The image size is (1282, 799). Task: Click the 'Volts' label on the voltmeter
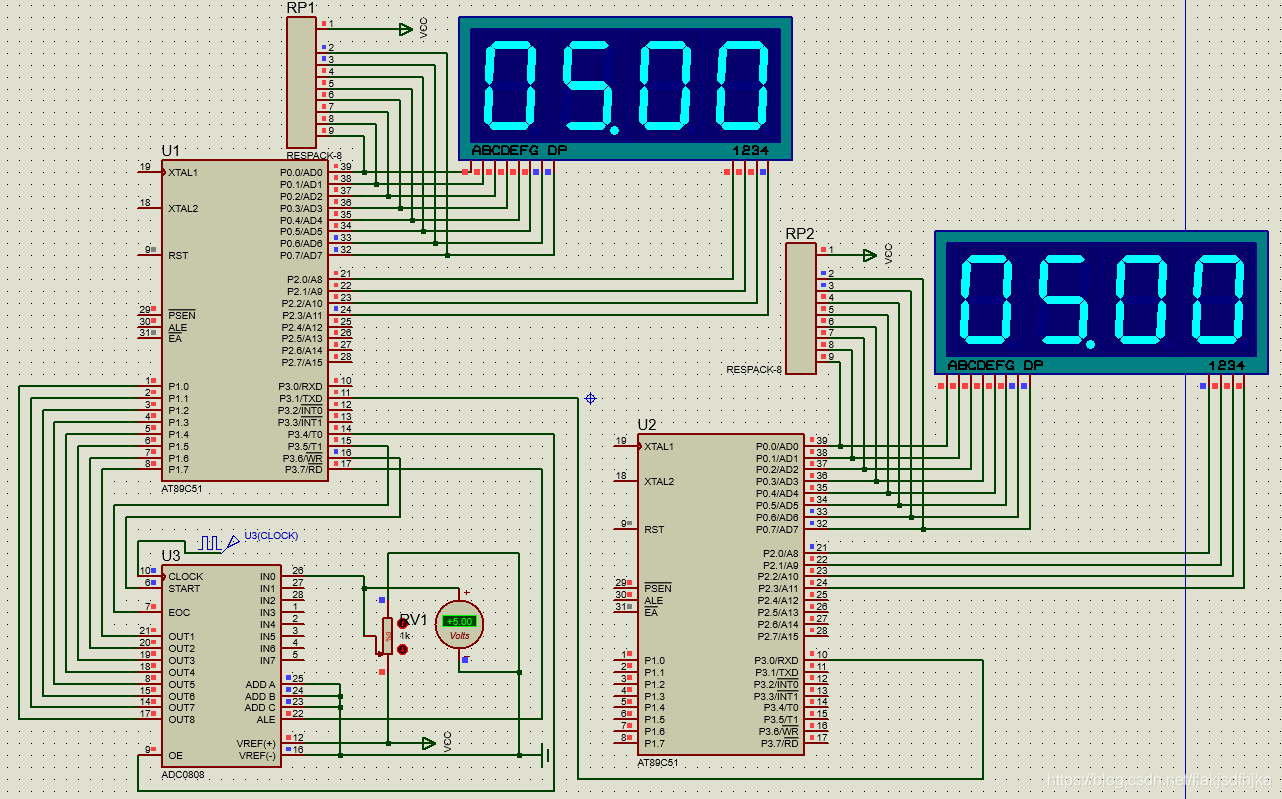tap(460, 635)
